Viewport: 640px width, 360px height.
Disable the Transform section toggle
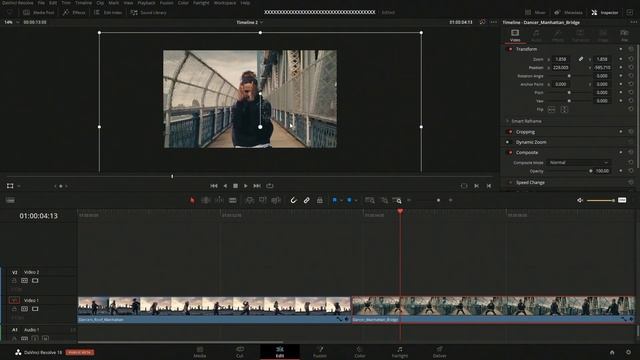(x=510, y=49)
